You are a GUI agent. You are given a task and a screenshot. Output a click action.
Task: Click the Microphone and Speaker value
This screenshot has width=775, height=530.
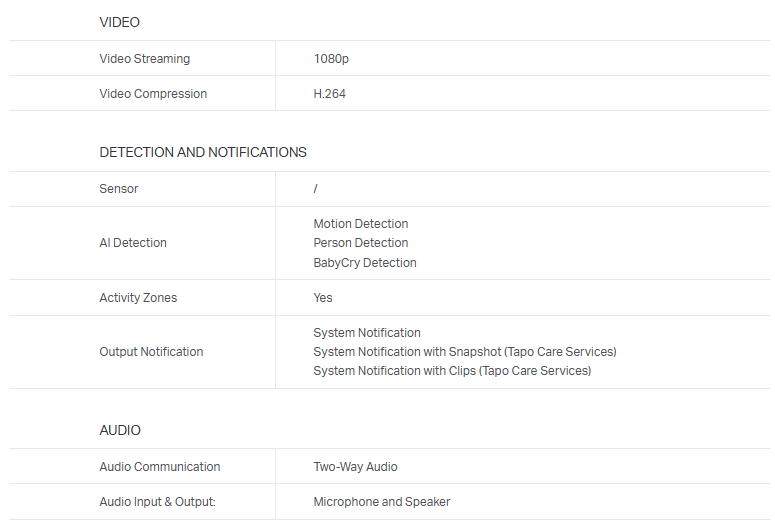[x=382, y=502]
